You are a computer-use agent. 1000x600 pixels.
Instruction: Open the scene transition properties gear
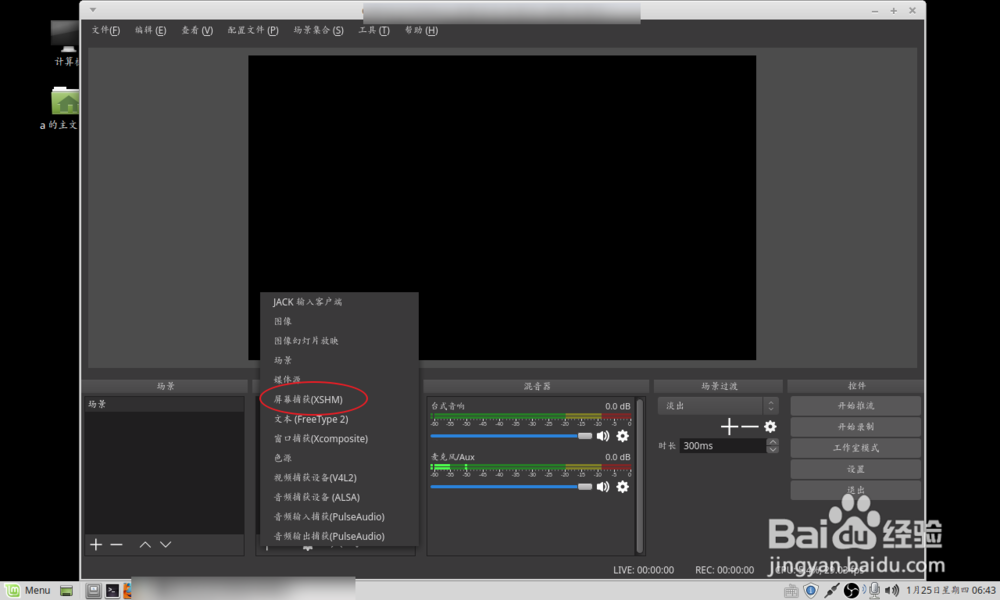[x=770, y=426]
